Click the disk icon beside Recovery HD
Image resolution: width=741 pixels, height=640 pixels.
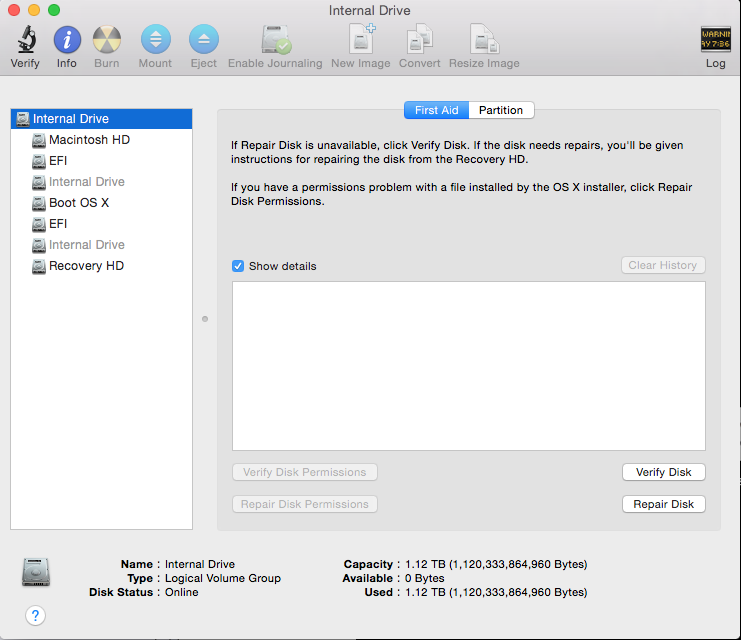point(39,266)
